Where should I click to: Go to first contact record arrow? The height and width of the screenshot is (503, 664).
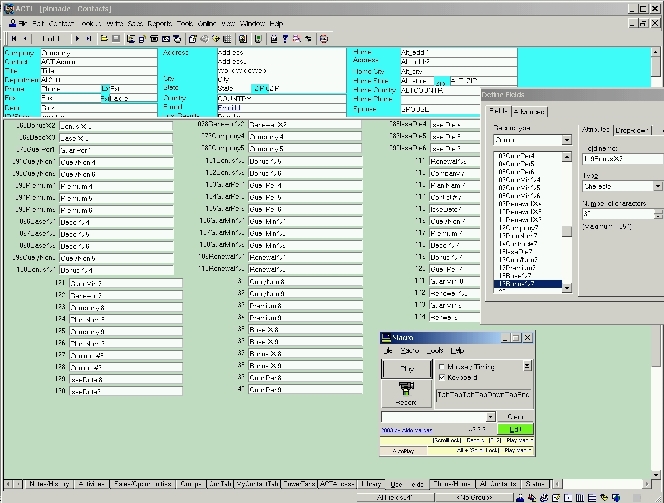(x=14, y=39)
